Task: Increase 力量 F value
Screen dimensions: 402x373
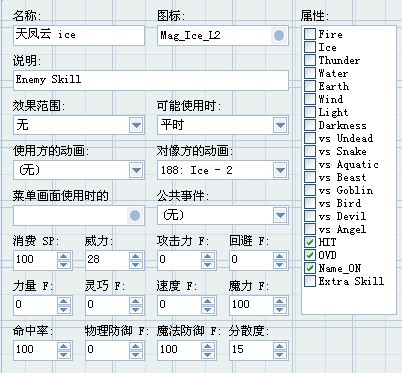Action: pos(64,301)
